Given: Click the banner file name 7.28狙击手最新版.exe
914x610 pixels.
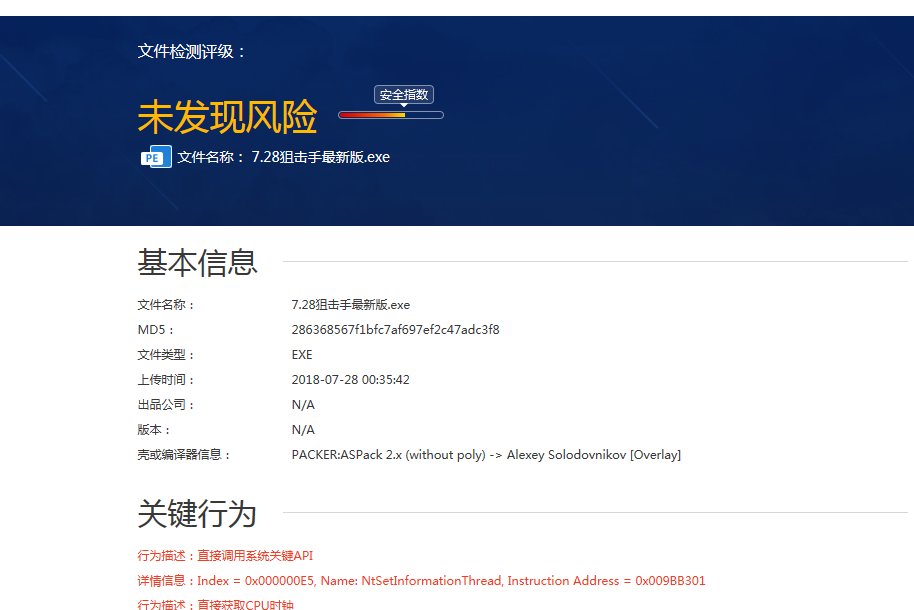Looking at the screenshot, I should pyautogui.click(x=321, y=157).
